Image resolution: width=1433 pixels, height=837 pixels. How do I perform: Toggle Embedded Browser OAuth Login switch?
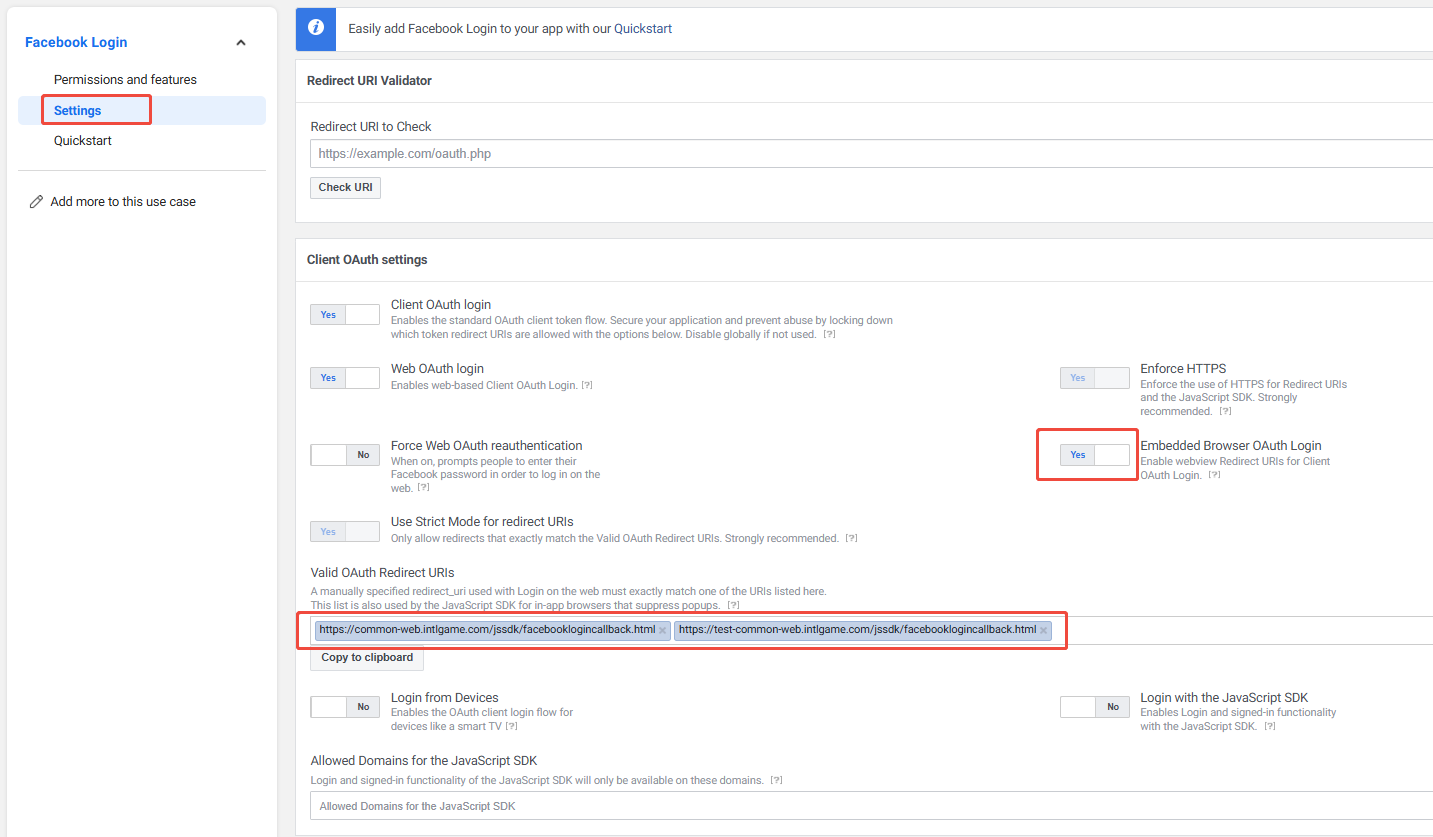pos(1095,454)
